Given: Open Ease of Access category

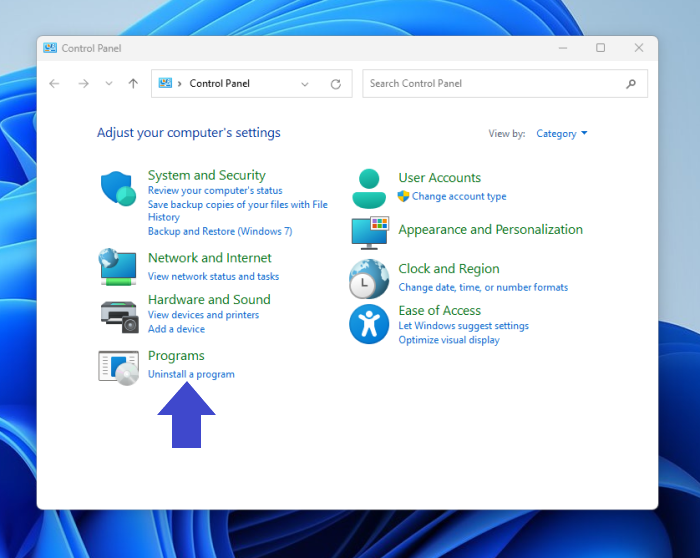Looking at the screenshot, I should [440, 311].
